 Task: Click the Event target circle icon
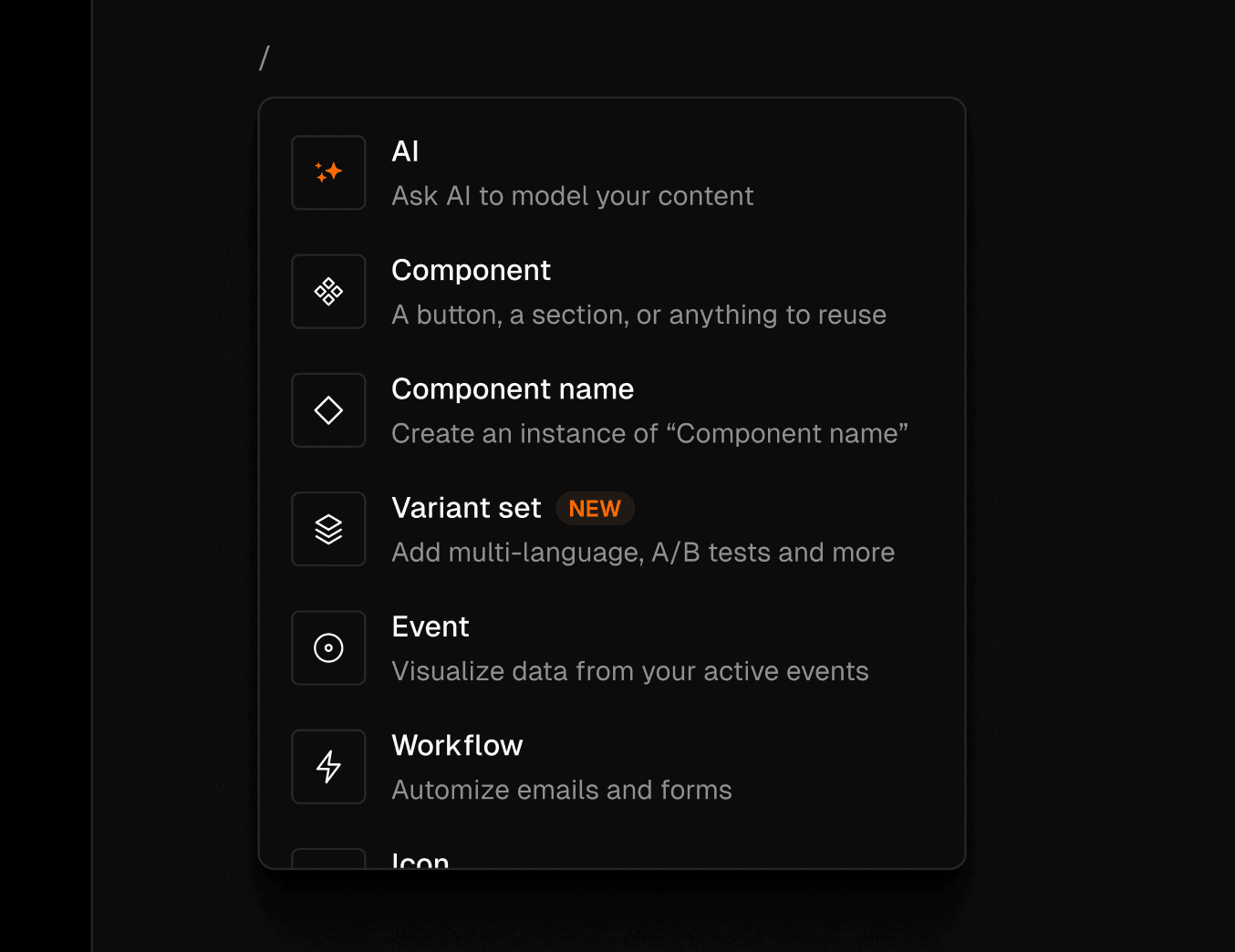328,647
